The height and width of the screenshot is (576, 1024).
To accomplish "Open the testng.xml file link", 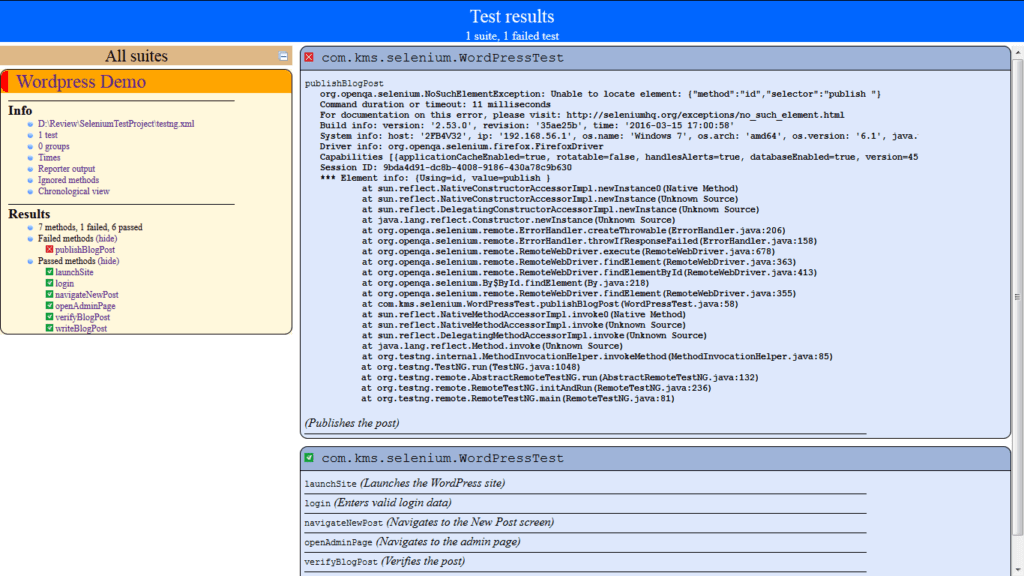I will coord(116,123).
